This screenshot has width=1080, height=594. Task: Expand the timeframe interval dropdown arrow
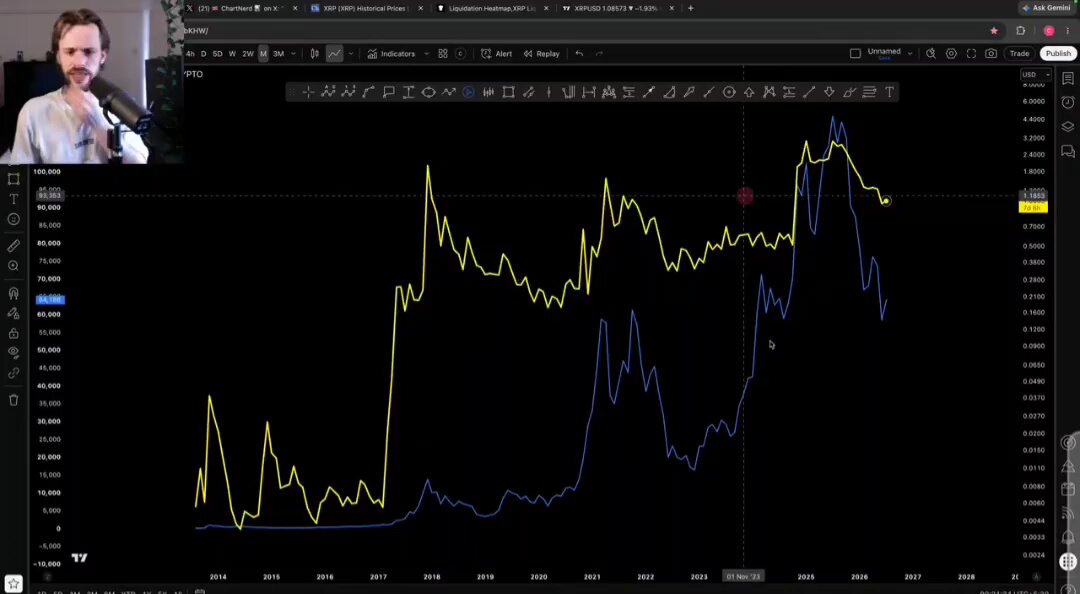293,54
